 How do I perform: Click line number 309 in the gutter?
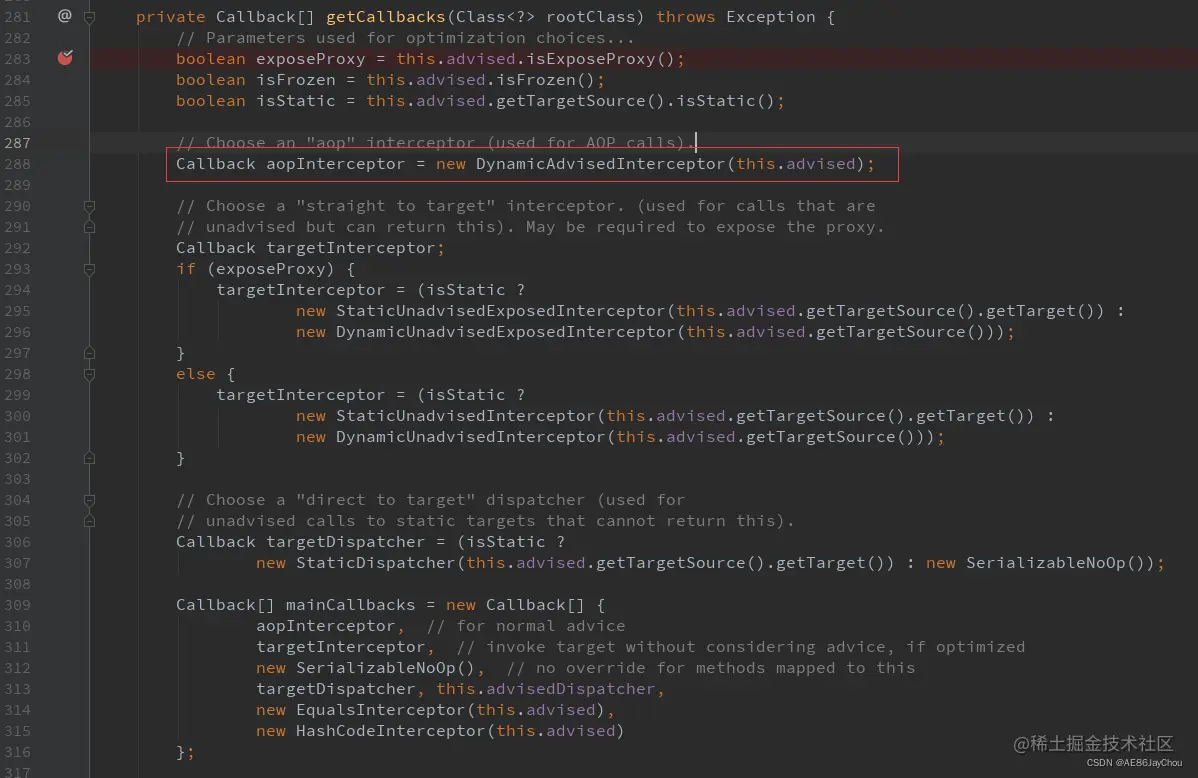coord(17,605)
